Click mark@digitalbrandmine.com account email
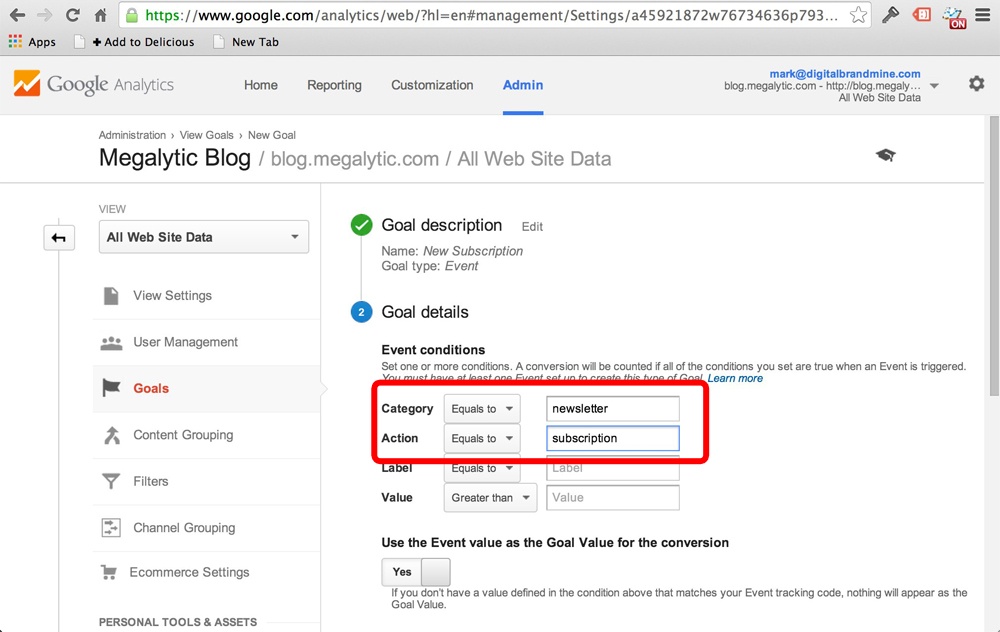The image size is (1000, 632). click(845, 74)
